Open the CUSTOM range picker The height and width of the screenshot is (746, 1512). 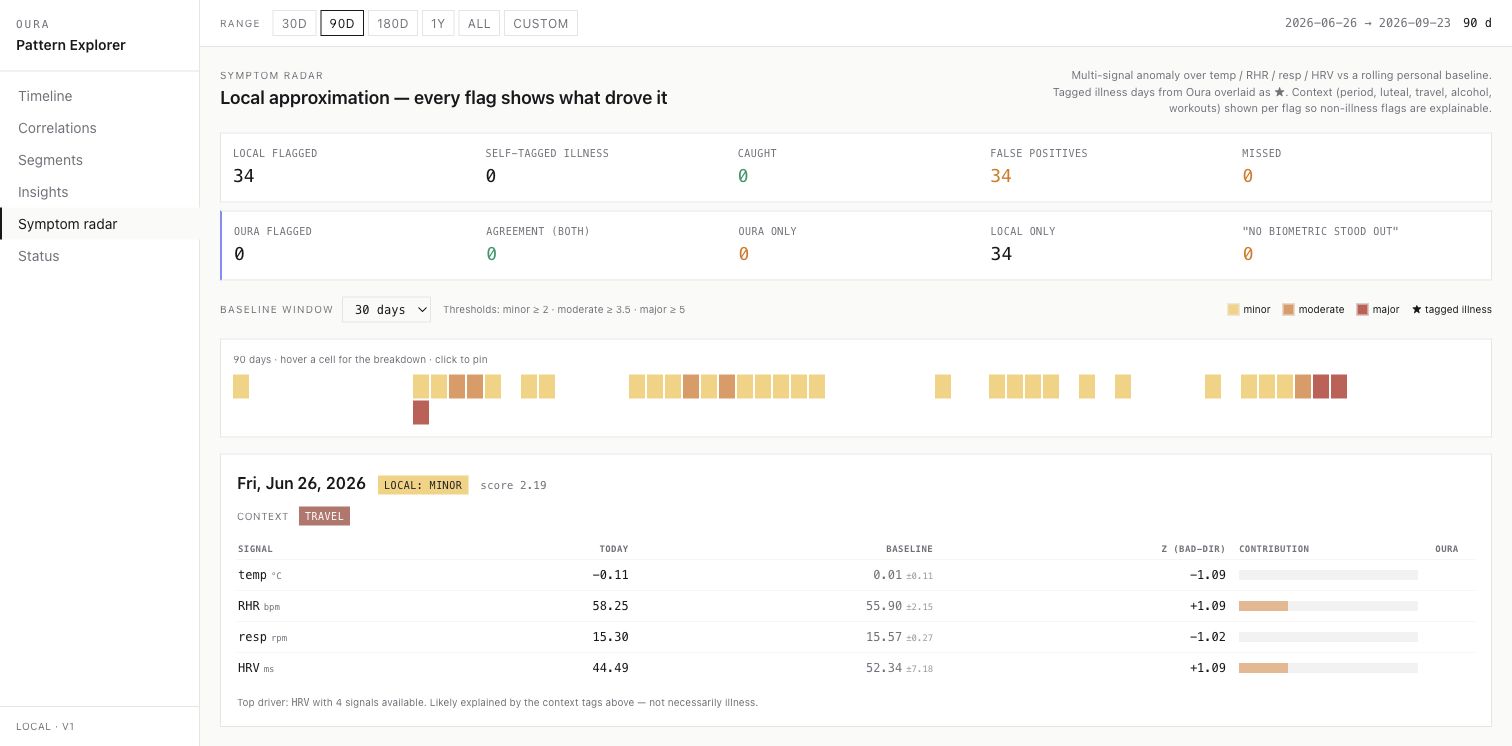pyautogui.click(x=541, y=23)
